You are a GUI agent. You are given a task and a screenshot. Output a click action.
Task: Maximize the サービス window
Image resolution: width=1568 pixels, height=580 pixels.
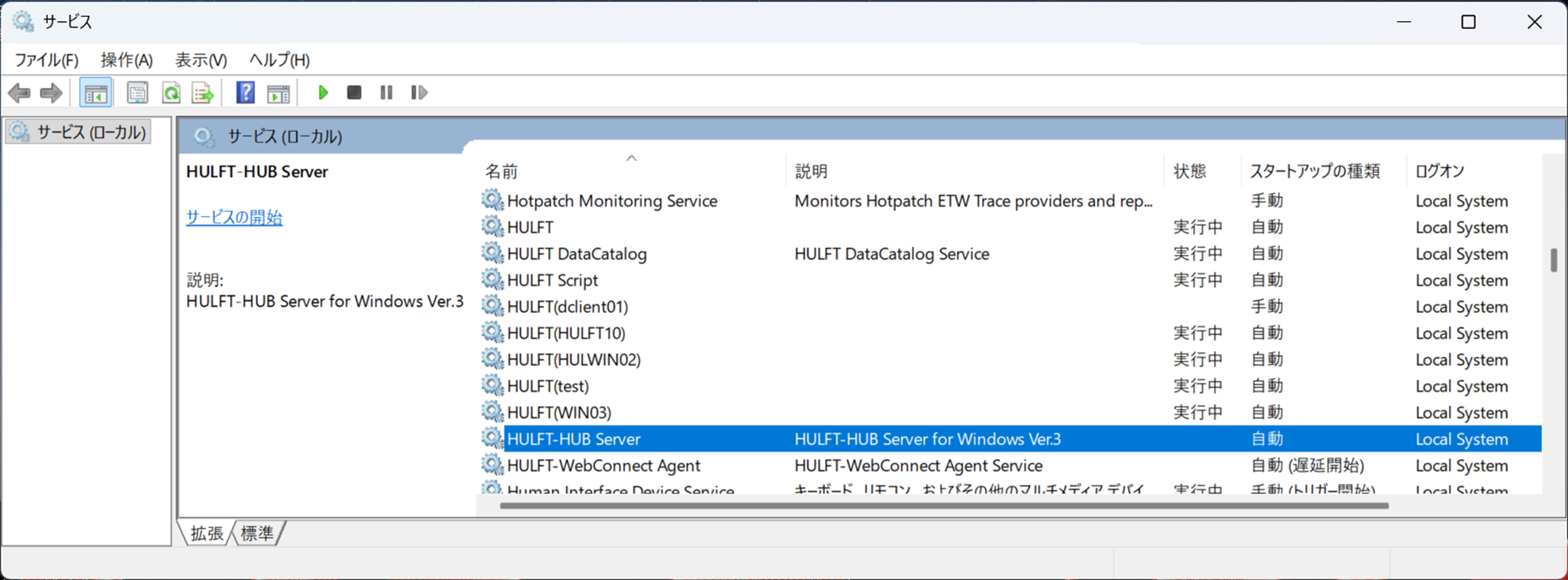click(1468, 21)
